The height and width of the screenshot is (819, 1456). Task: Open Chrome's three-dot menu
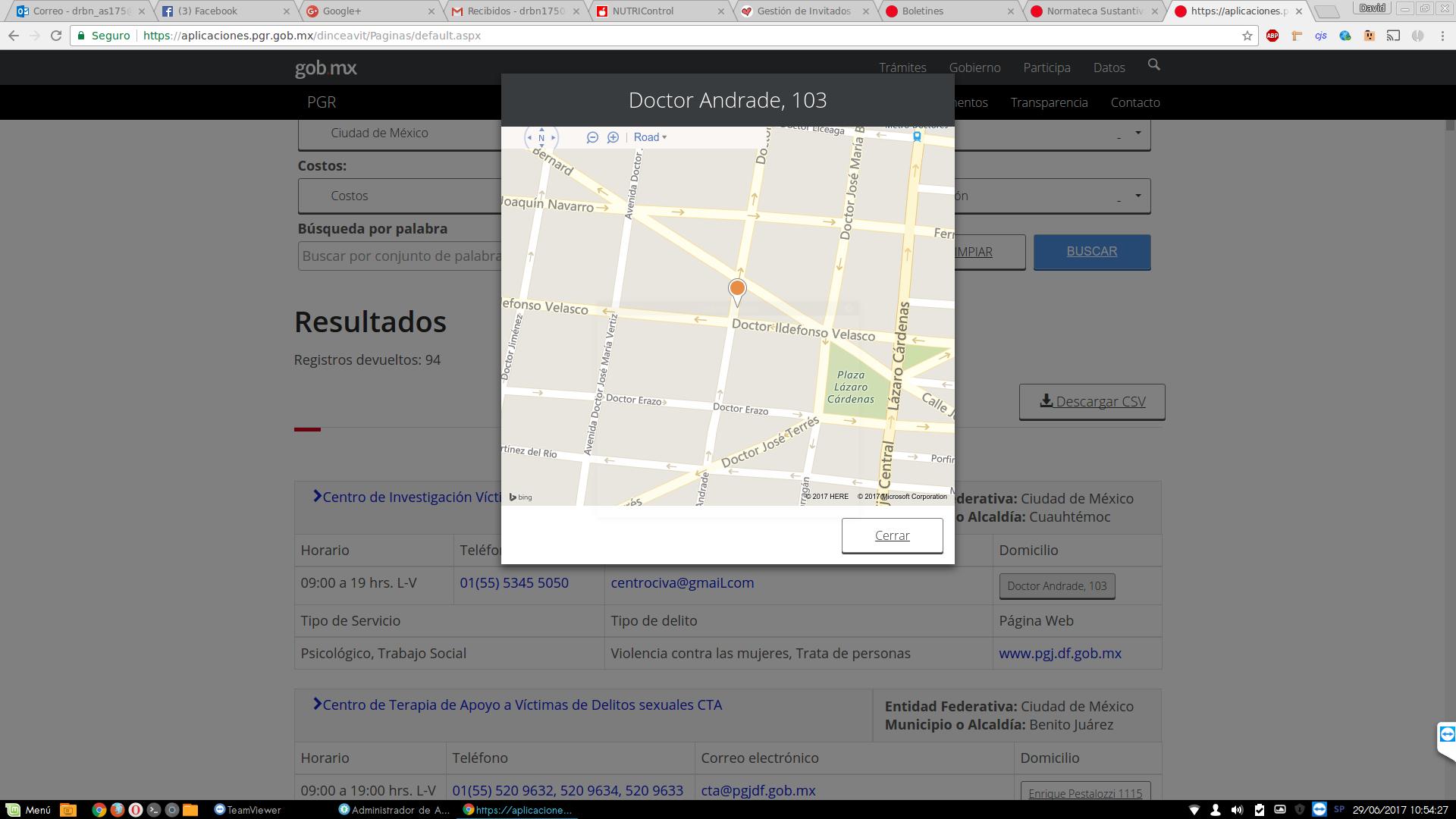point(1443,36)
